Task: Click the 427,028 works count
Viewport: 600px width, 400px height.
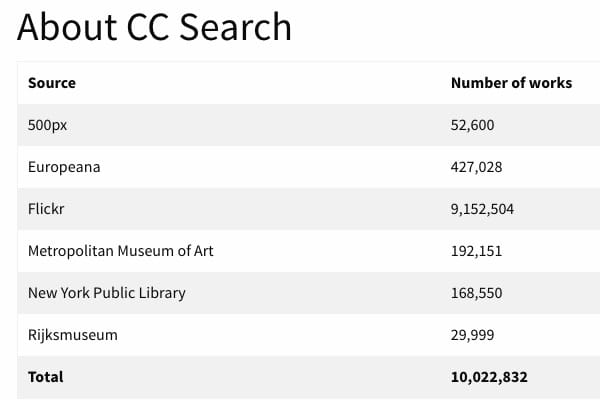Action: click(x=476, y=167)
